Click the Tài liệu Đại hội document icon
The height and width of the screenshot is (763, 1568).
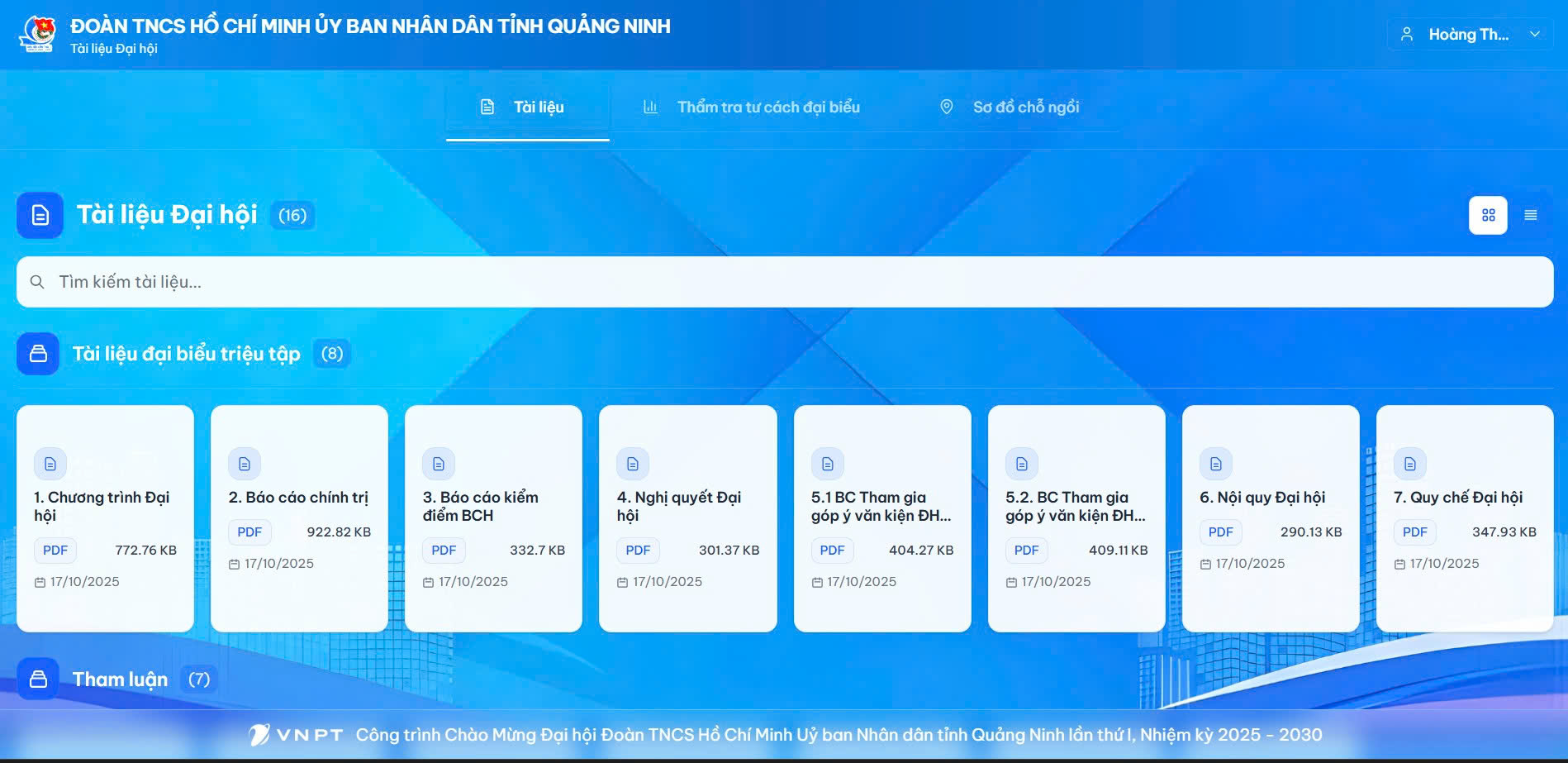[x=40, y=216]
